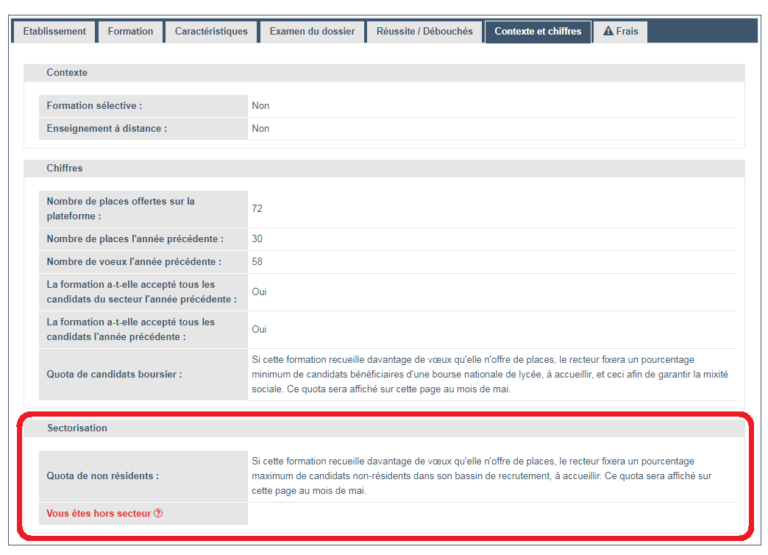Click the red question mark help icon

pyautogui.click(x=158, y=514)
